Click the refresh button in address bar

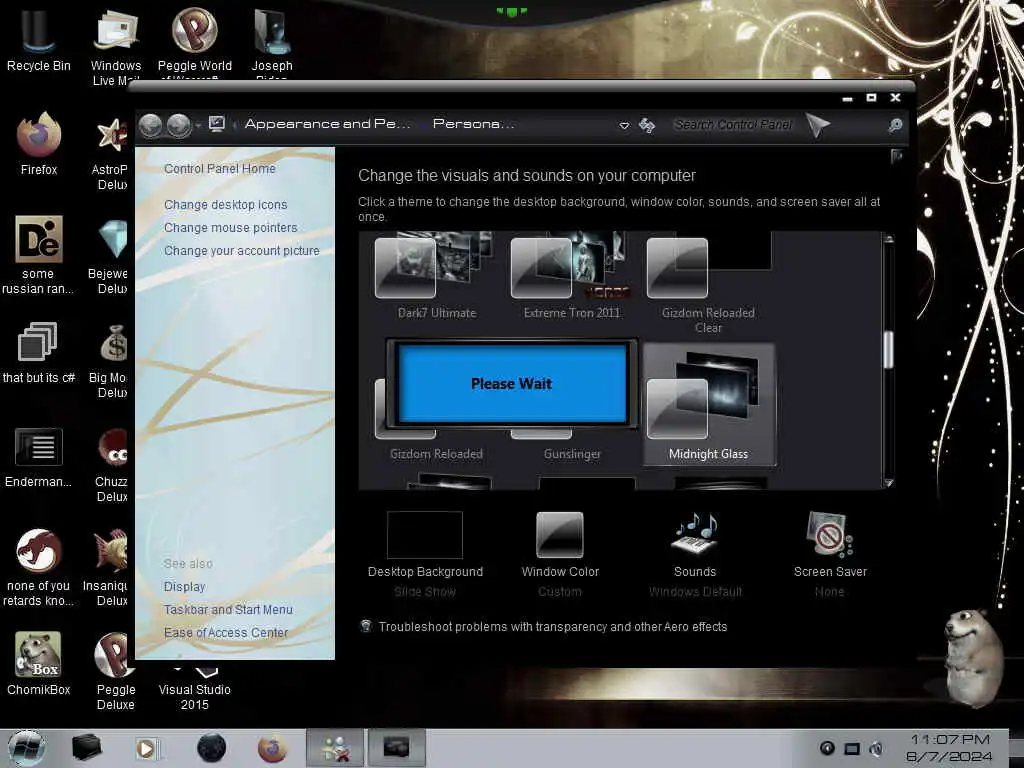[x=647, y=125]
